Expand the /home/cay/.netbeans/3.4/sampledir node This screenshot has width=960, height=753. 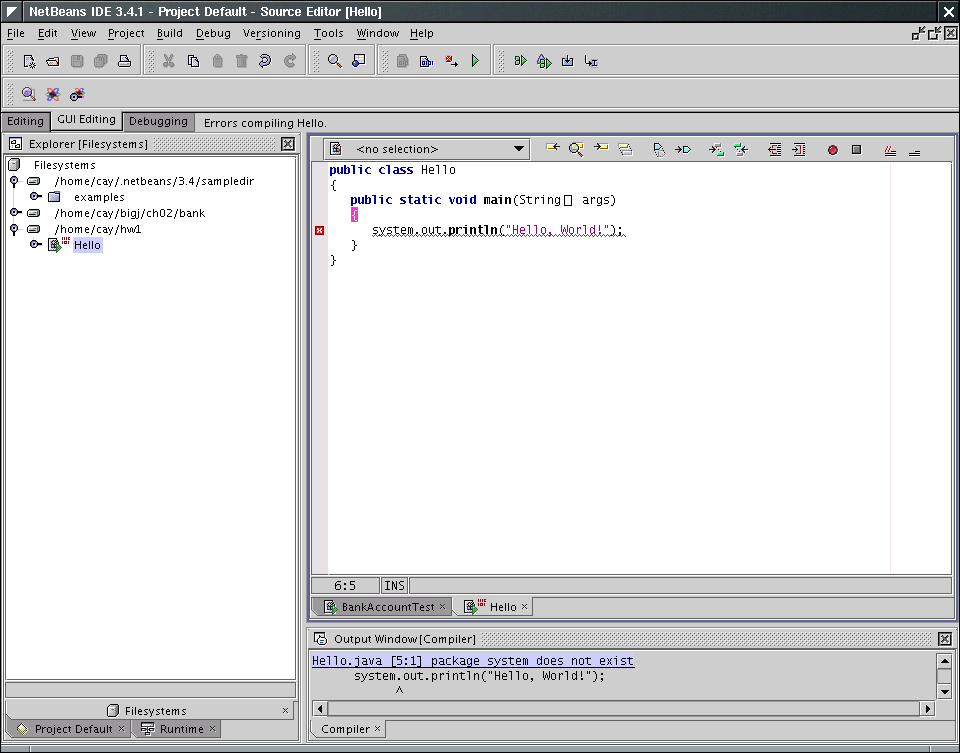[x=14, y=181]
